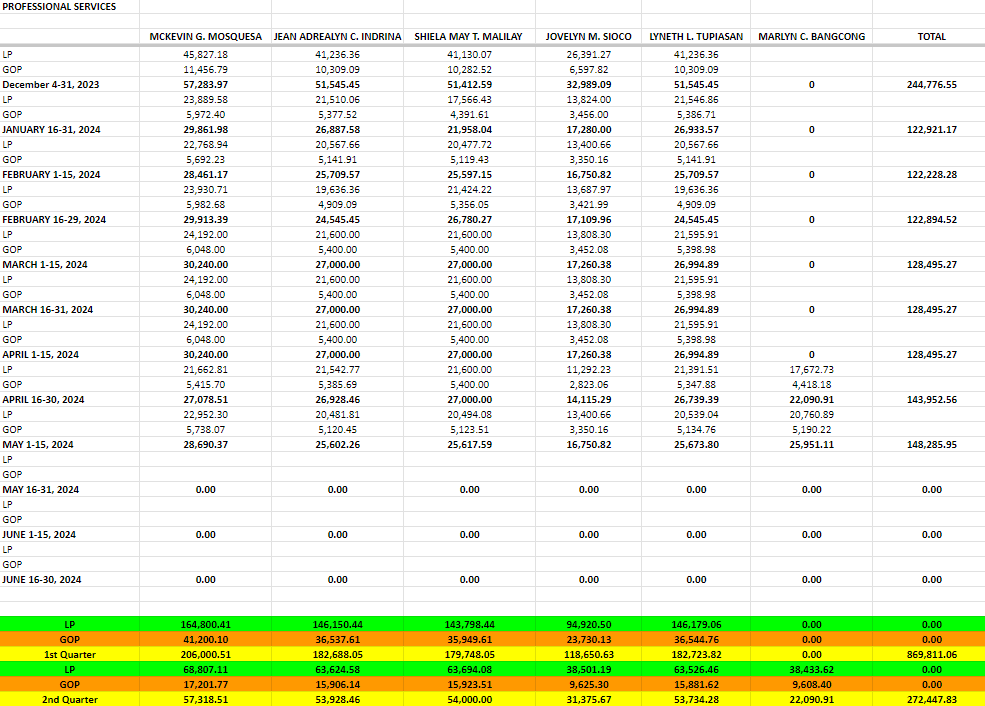Click the 1st Quarter yellow row label
985x706 pixels.
[x=69, y=654]
